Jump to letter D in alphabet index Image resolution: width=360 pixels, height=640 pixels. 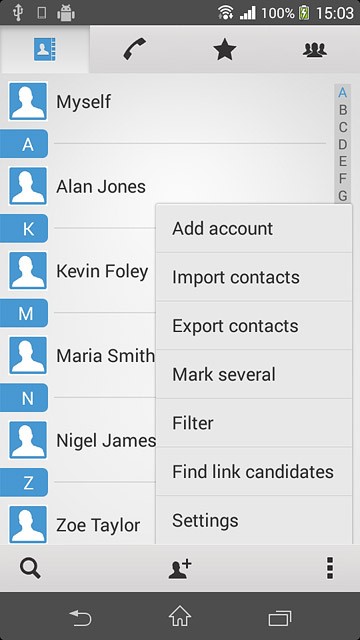(x=343, y=144)
